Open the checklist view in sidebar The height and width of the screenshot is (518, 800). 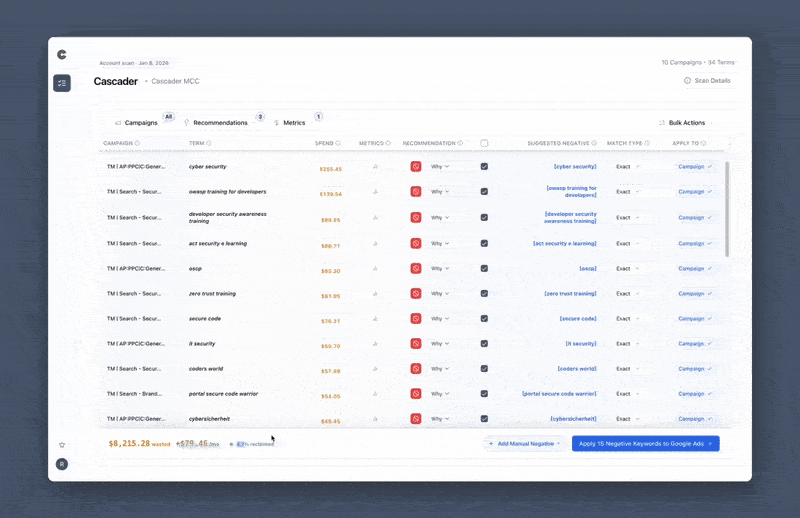[x=62, y=83]
